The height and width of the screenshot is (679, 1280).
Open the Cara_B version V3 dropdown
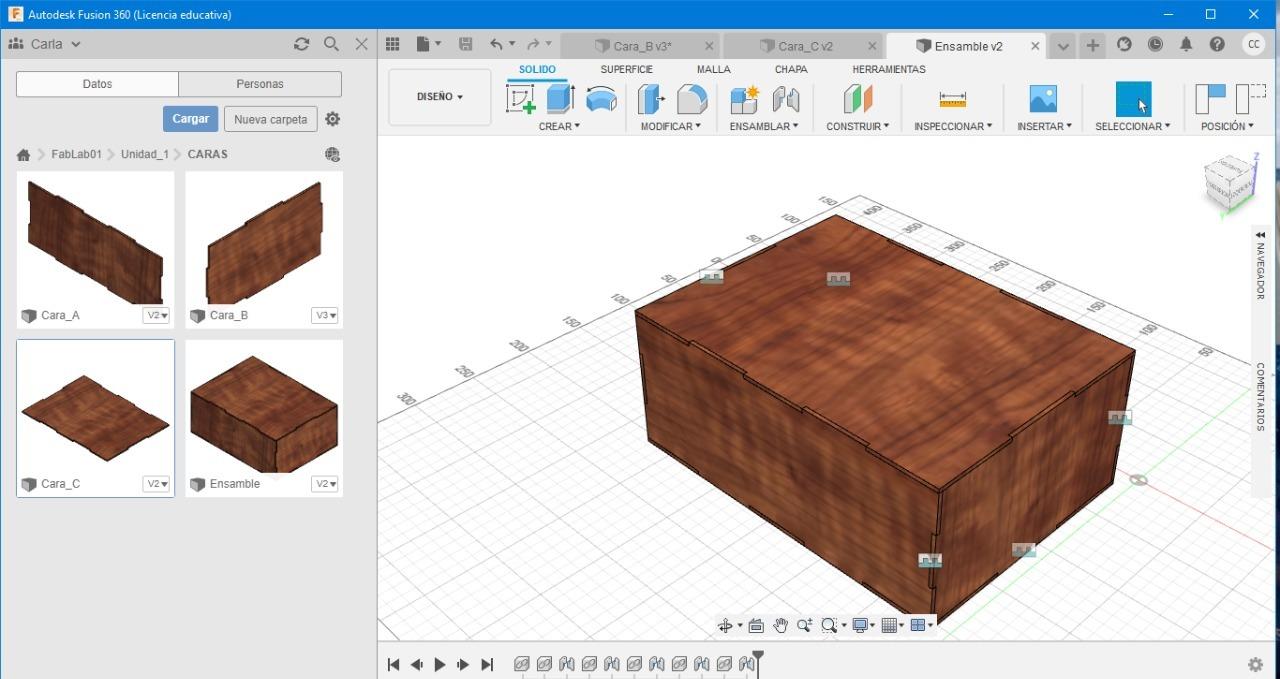pos(326,315)
